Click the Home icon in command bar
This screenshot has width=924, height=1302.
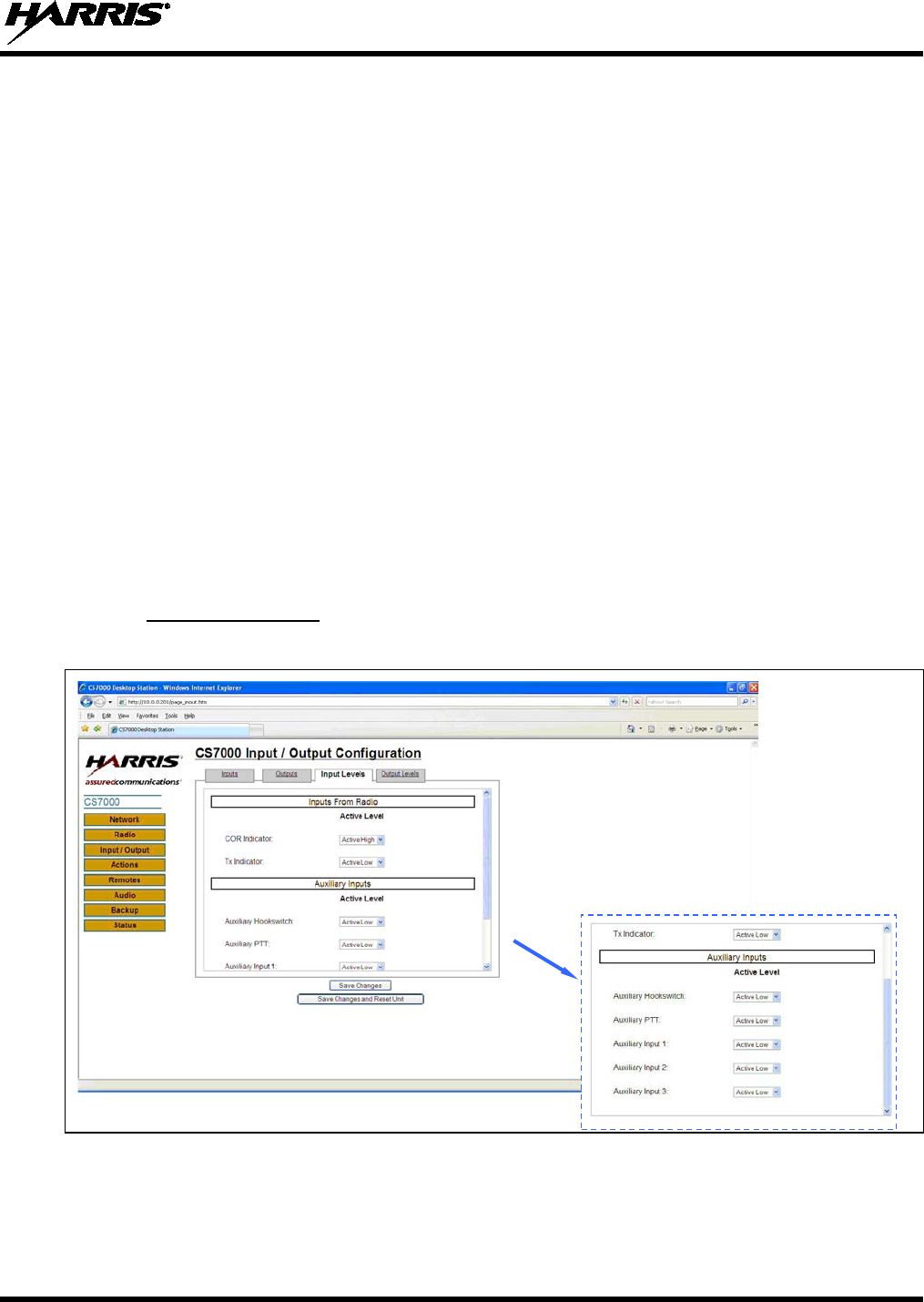click(631, 728)
